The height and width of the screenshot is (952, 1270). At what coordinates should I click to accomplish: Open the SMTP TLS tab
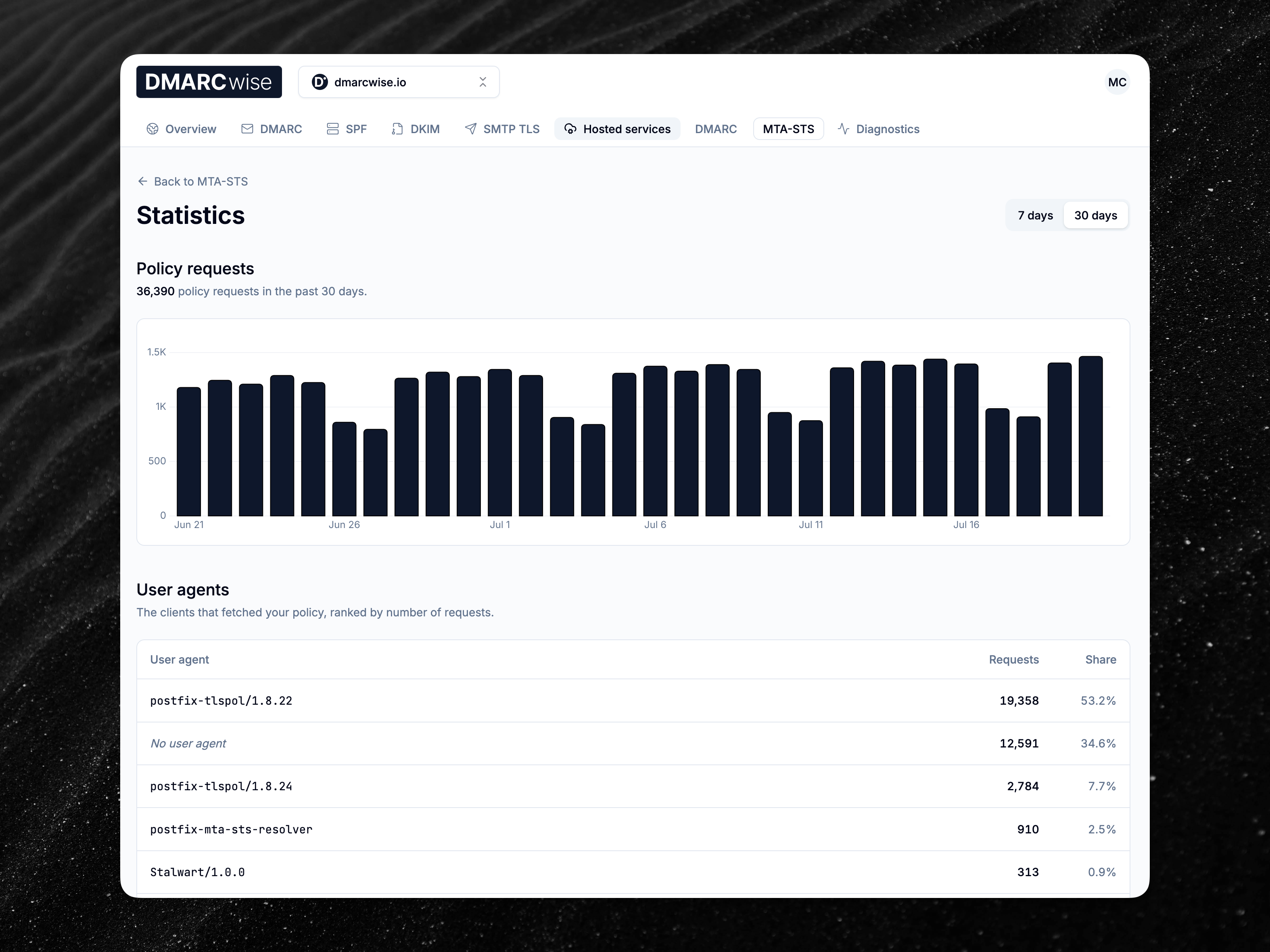click(x=502, y=129)
